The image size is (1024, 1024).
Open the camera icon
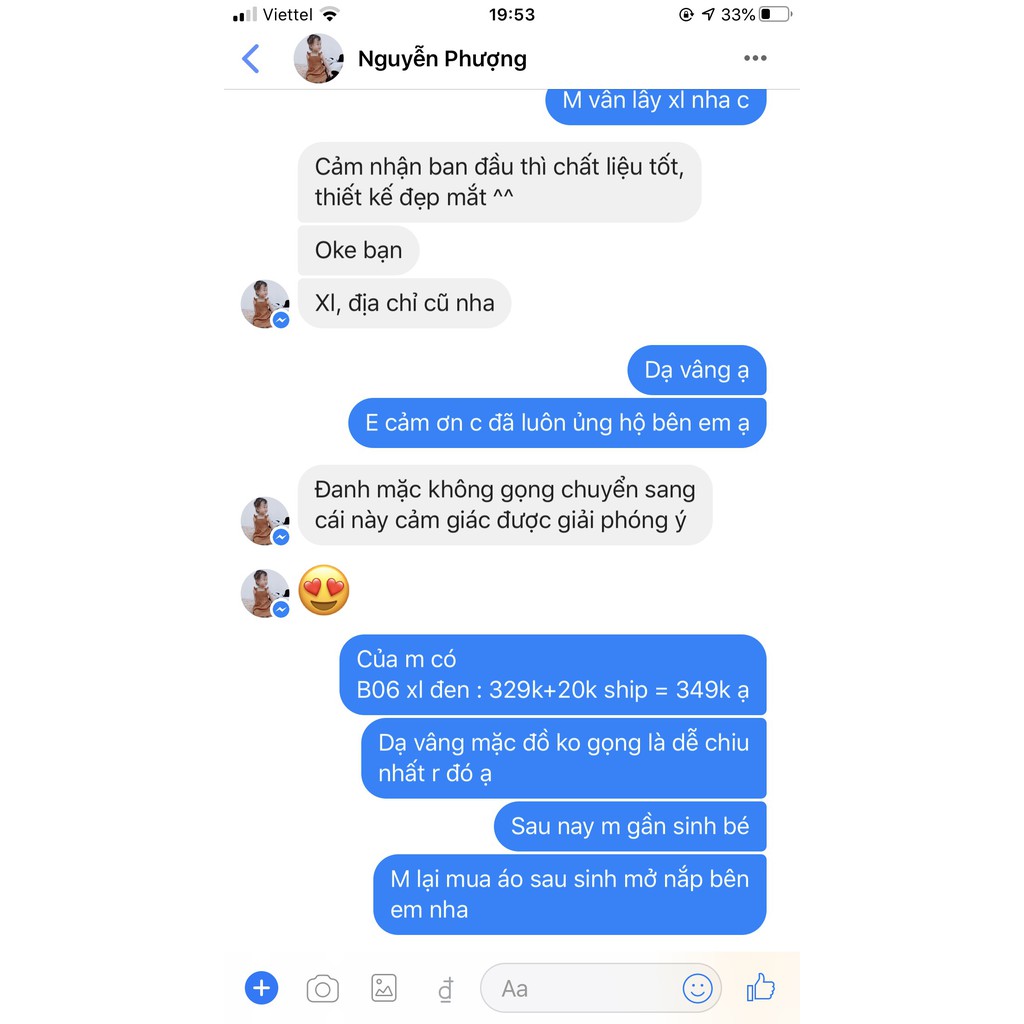click(x=323, y=989)
